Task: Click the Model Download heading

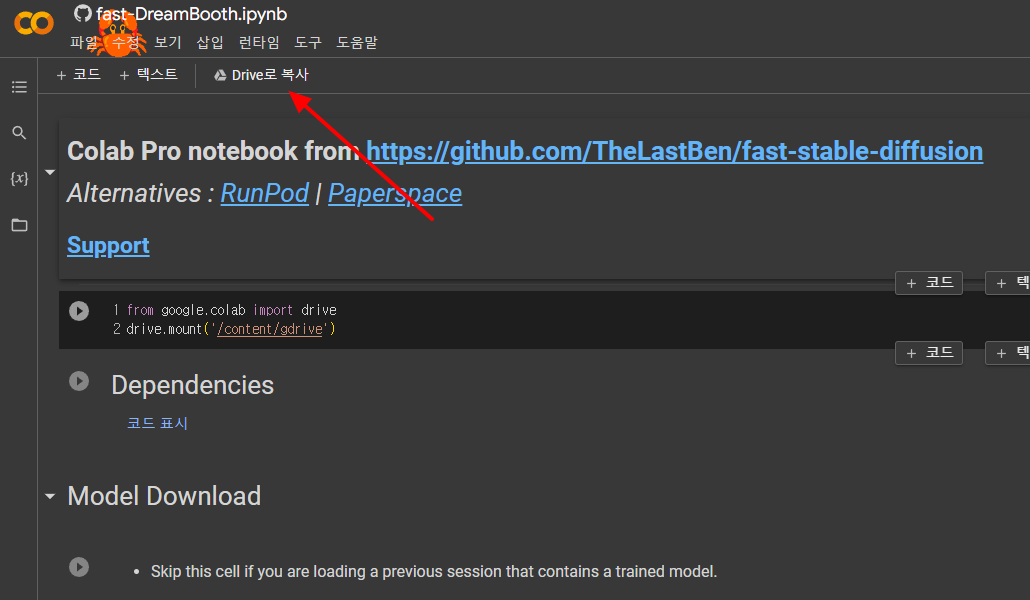Action: [x=164, y=496]
